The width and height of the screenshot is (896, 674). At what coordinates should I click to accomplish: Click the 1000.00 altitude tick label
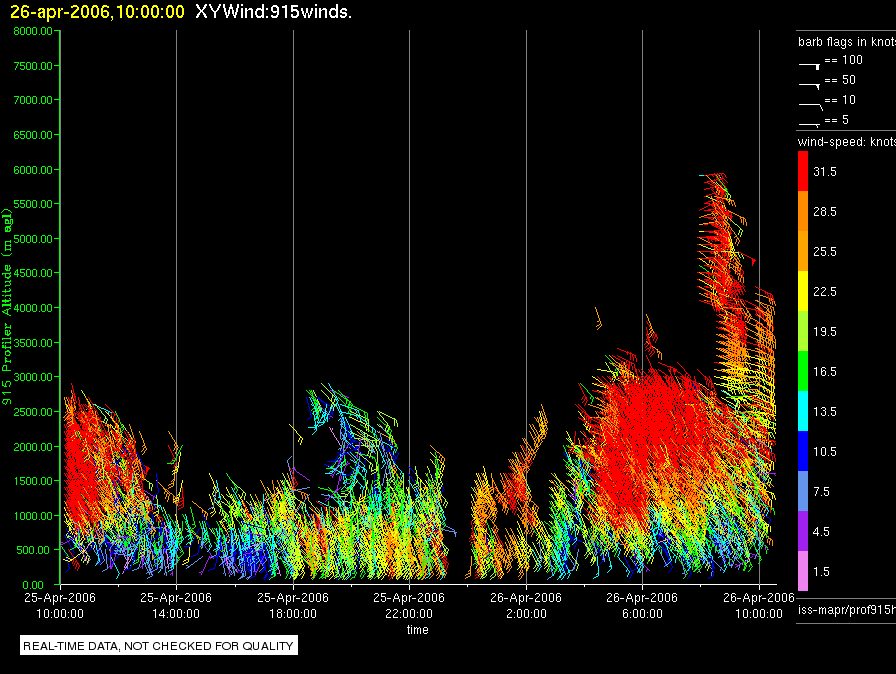pyautogui.click(x=33, y=516)
